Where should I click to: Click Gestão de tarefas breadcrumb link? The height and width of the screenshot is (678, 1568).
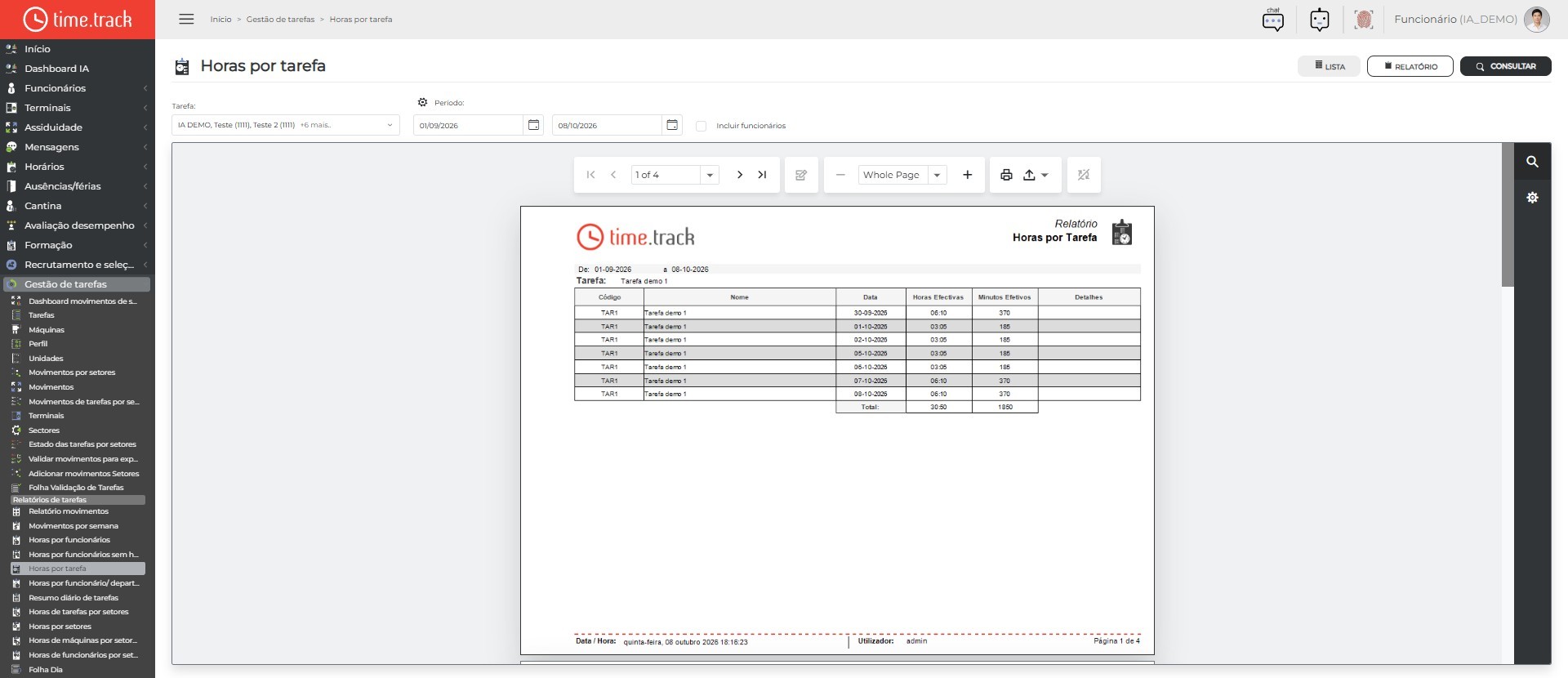[280, 20]
